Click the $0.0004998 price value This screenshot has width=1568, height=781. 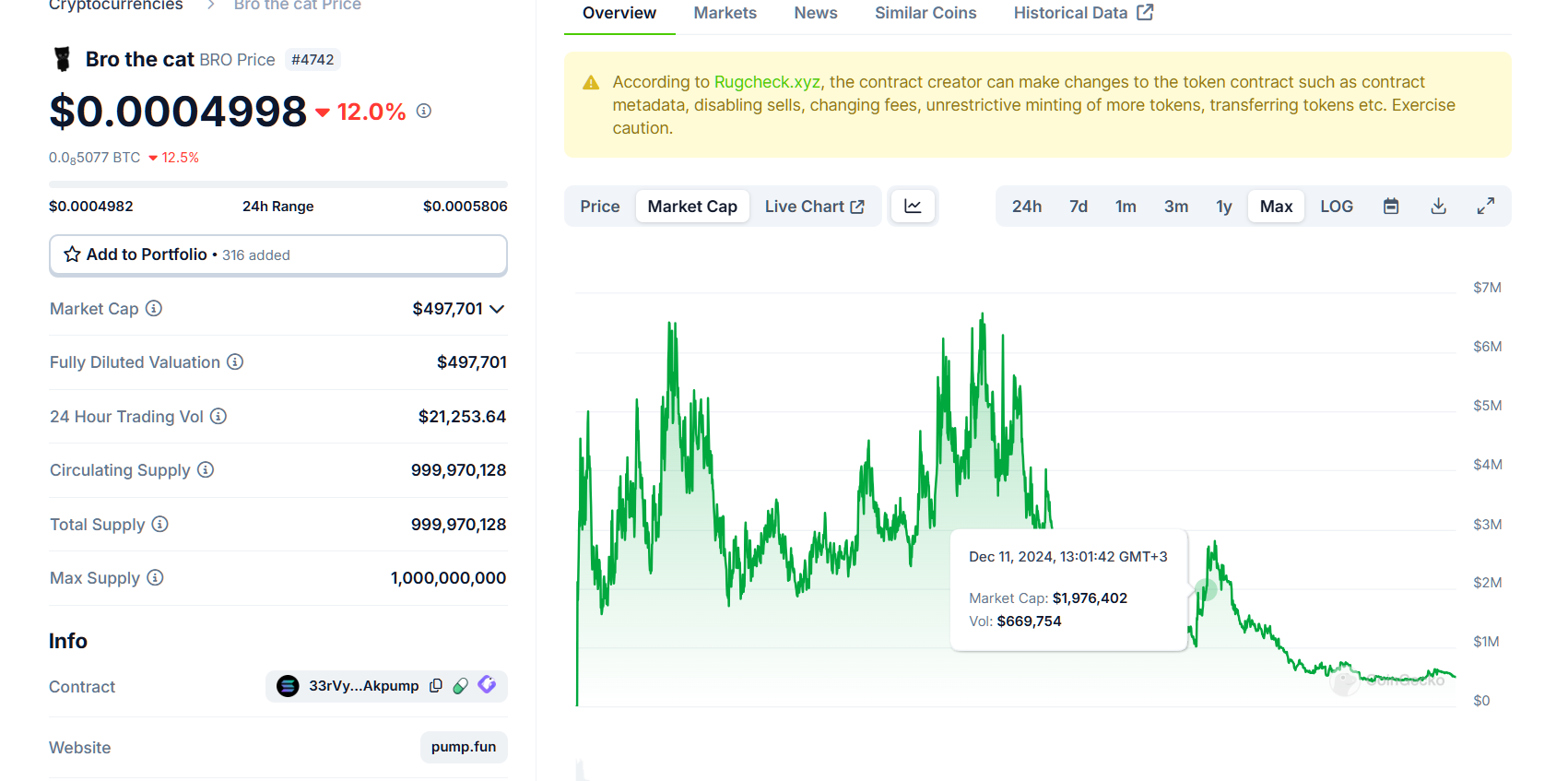point(178,112)
